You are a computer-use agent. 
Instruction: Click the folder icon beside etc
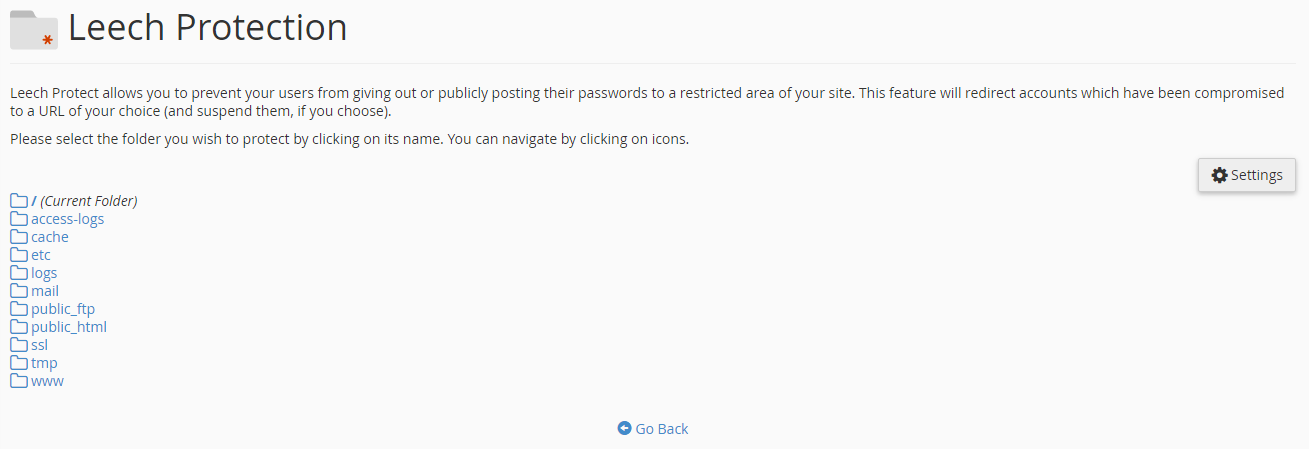click(x=19, y=255)
